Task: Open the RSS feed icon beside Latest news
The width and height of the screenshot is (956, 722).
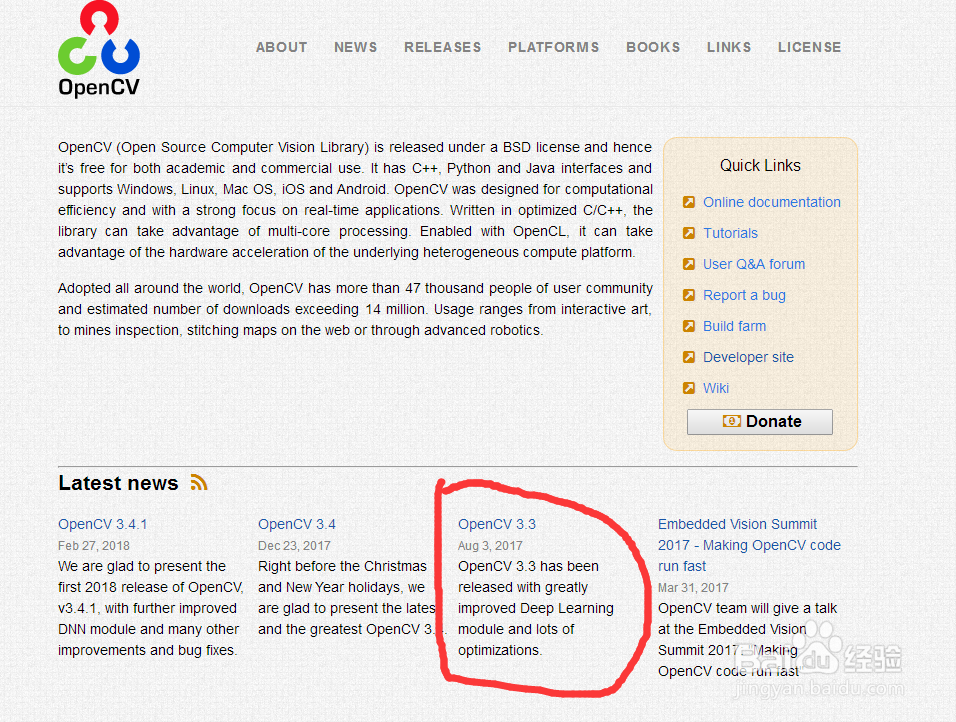Action: tap(199, 482)
